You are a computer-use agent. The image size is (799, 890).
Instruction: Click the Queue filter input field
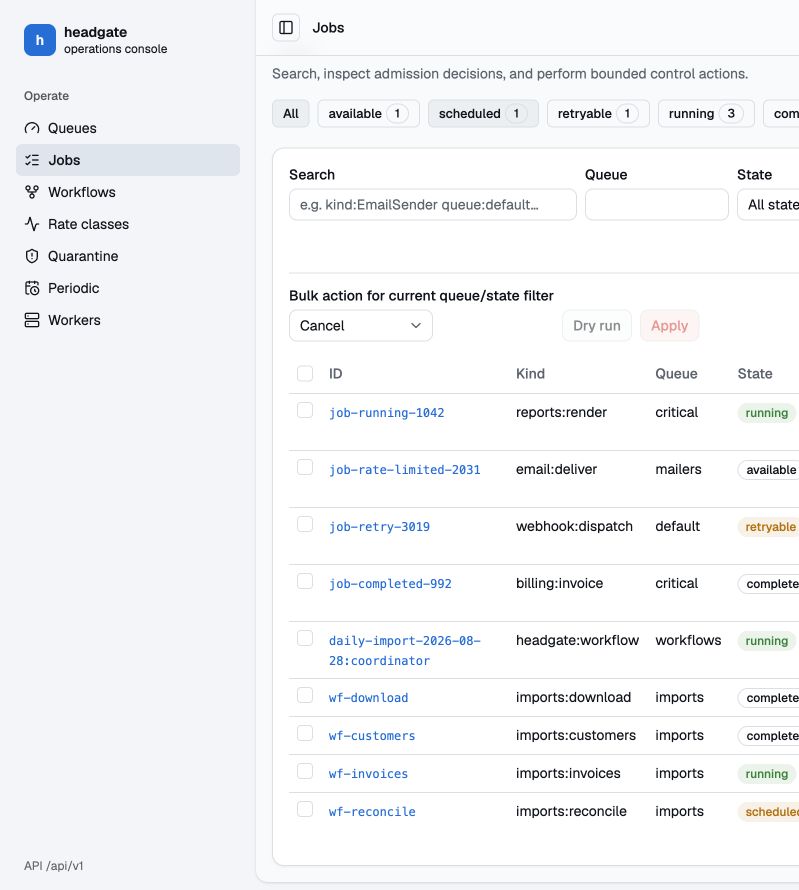point(657,205)
